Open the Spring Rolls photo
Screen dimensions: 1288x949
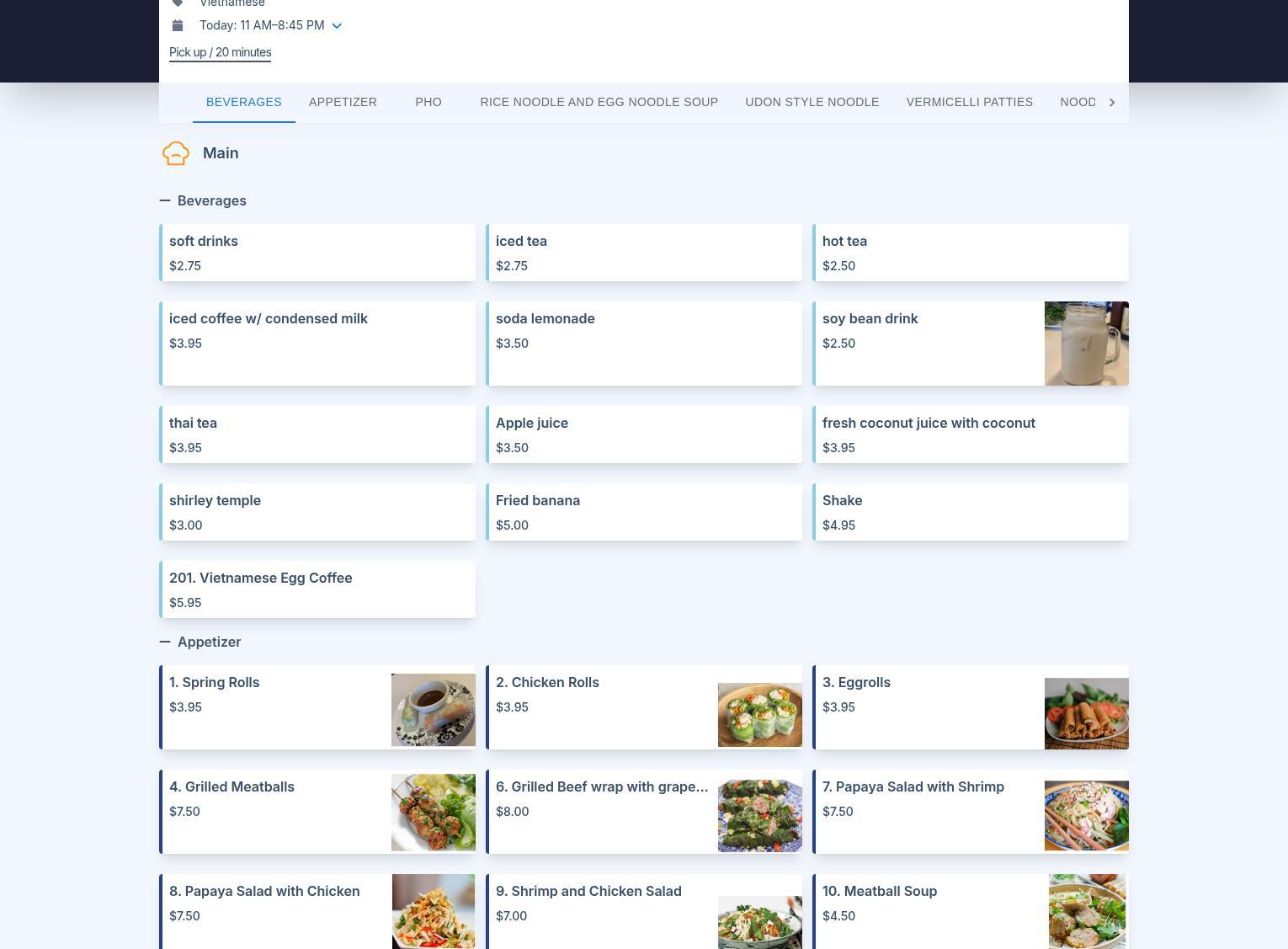tap(434, 710)
